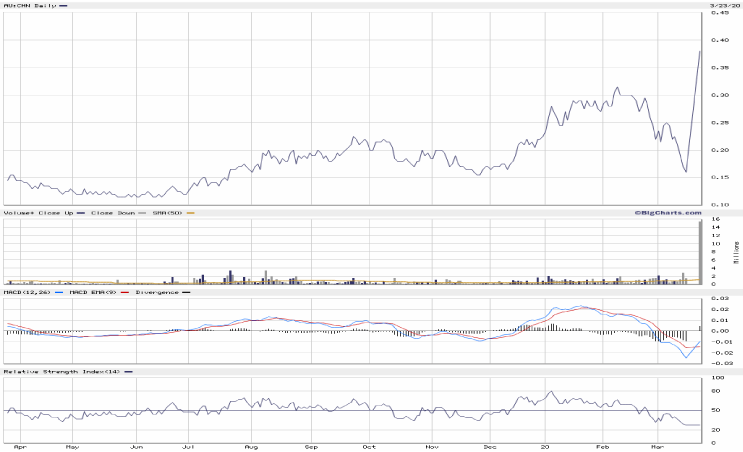Click the 3/23/20 date label
The height and width of the screenshot is (452, 743).
(x=719, y=6)
